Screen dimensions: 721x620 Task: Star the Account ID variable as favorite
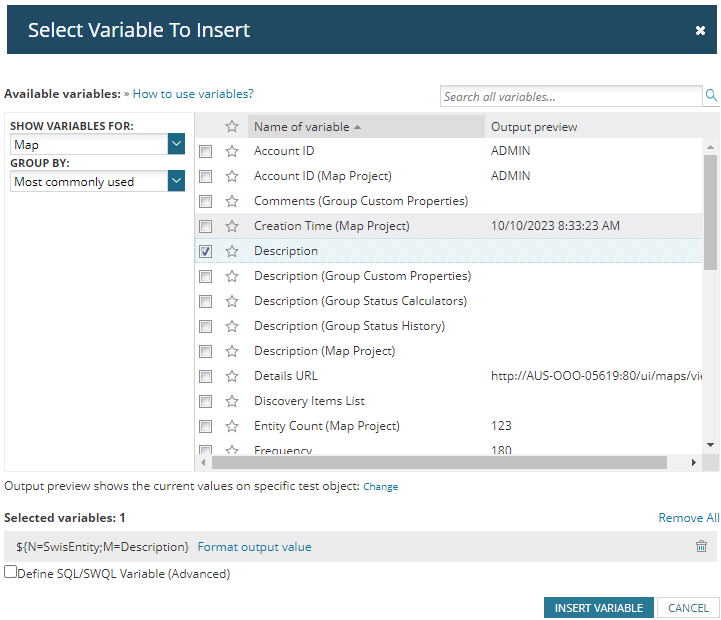coord(232,151)
